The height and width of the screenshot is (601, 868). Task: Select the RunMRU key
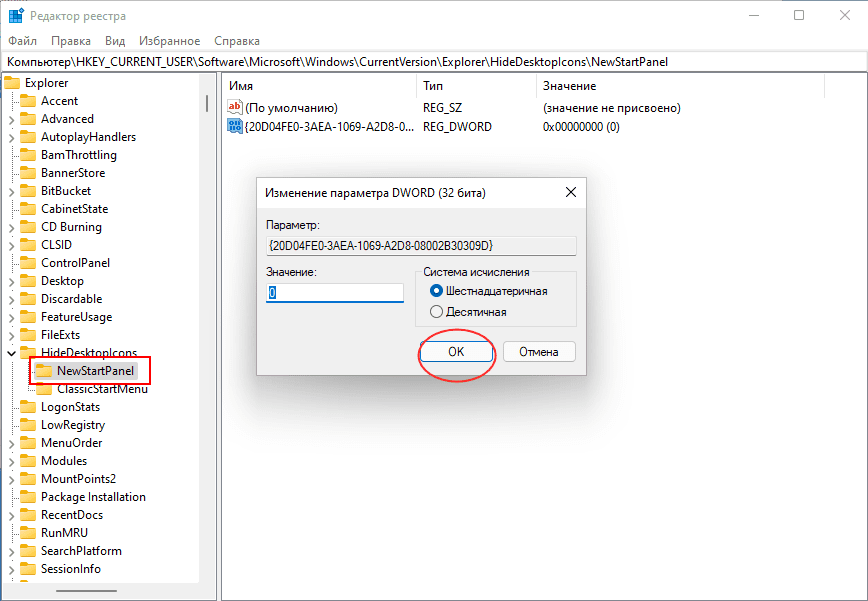coord(64,533)
